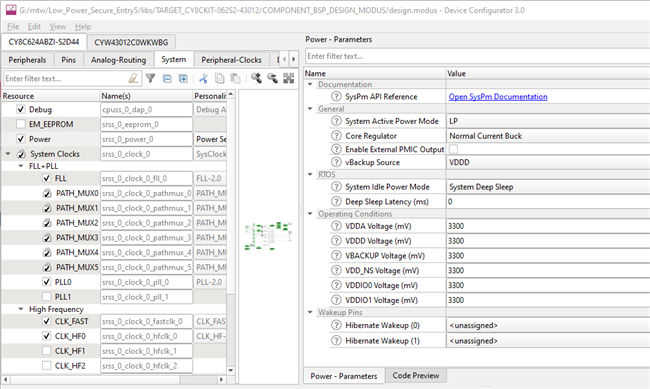The height and width of the screenshot is (389, 650).
Task: Collapse all resources tree icon
Action: tap(167, 78)
